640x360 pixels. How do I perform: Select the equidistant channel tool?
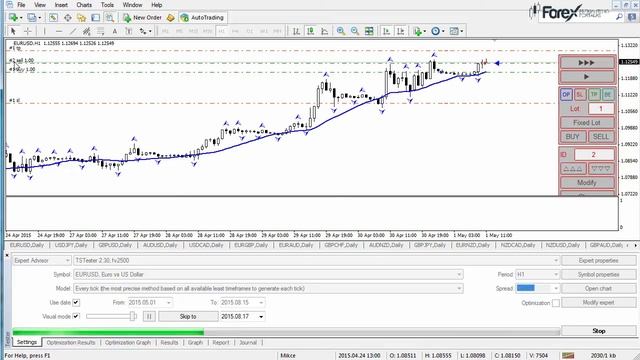(87, 31)
